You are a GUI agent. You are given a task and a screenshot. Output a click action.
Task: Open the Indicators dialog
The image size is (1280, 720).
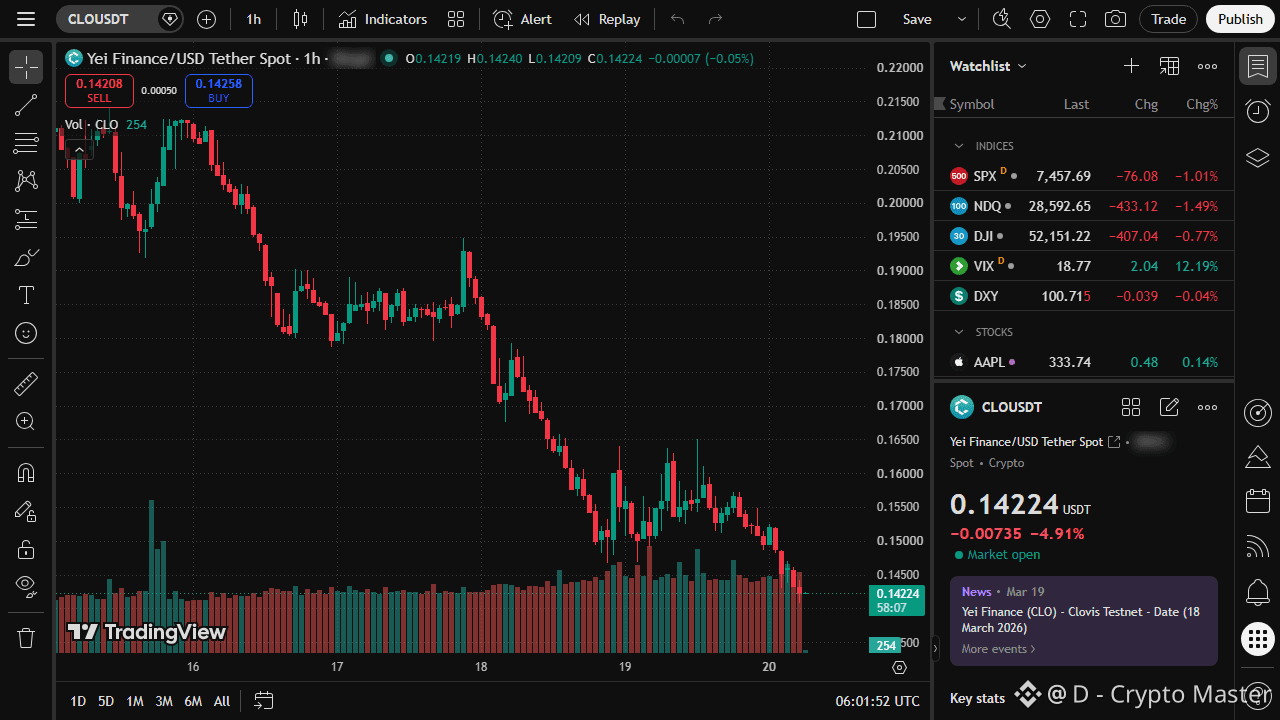coord(383,19)
